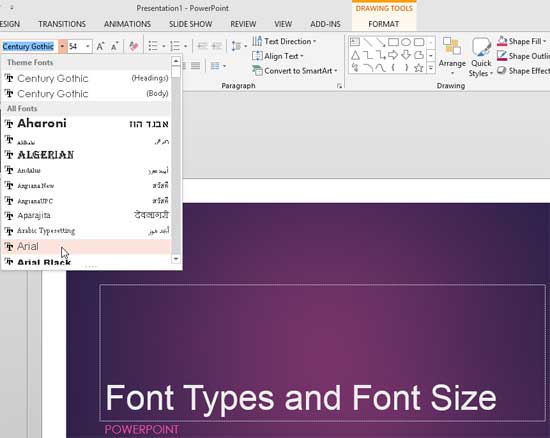Open the Align Text dropdown
Screen dimensions: 550x438
(x=277, y=56)
